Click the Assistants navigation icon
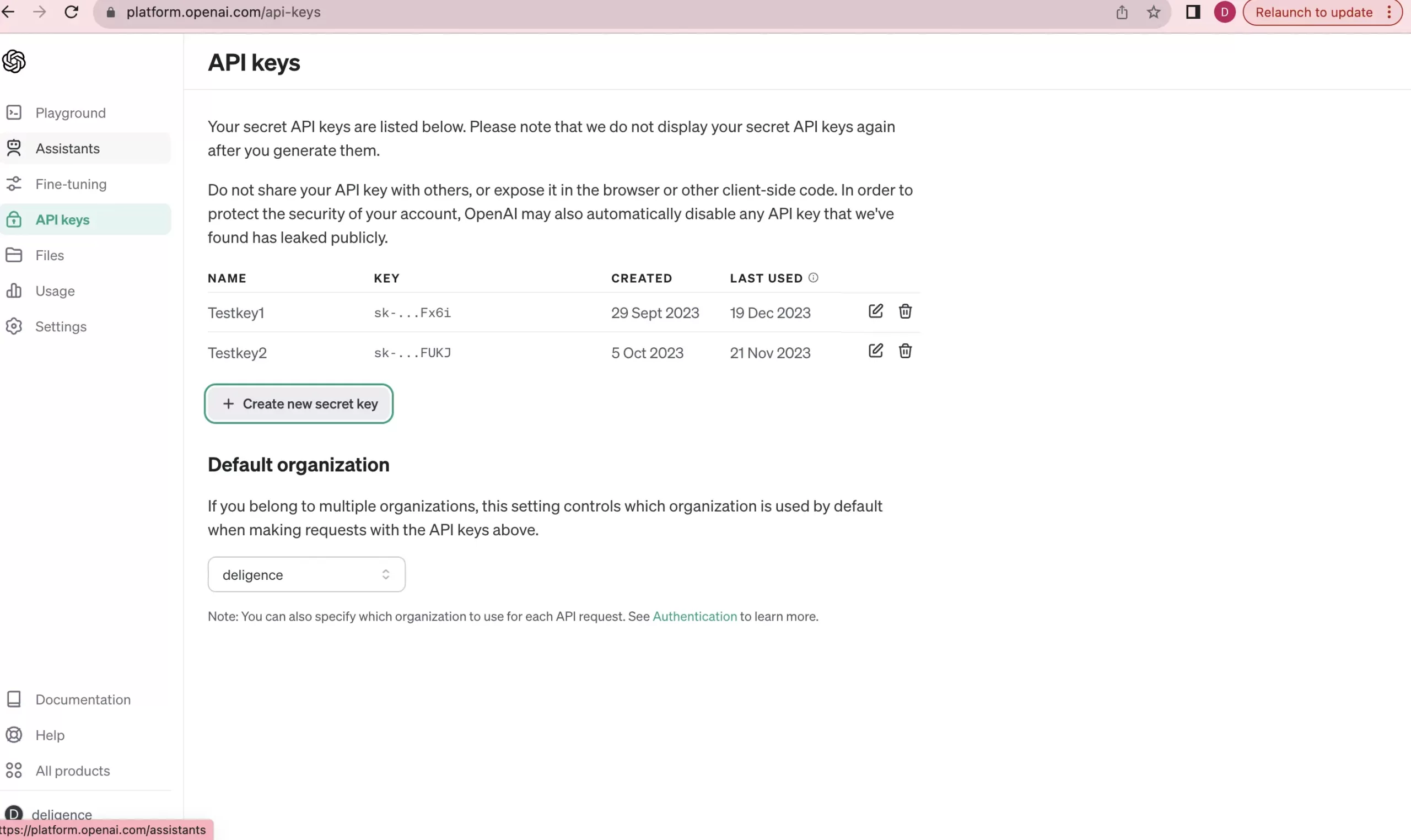Viewport: 1411px width, 840px height. (14, 148)
